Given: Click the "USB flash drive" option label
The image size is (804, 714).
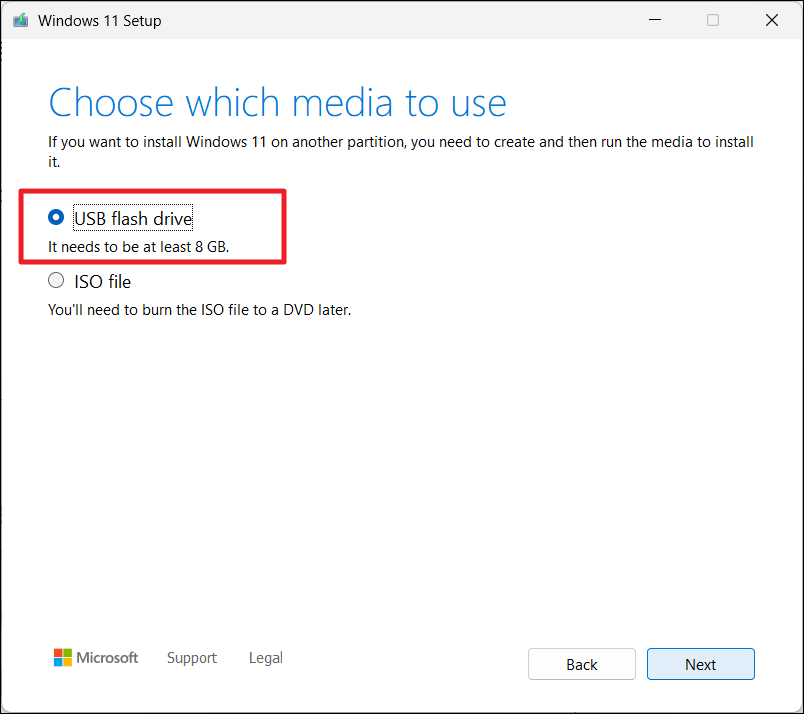Looking at the screenshot, I should (x=133, y=218).
